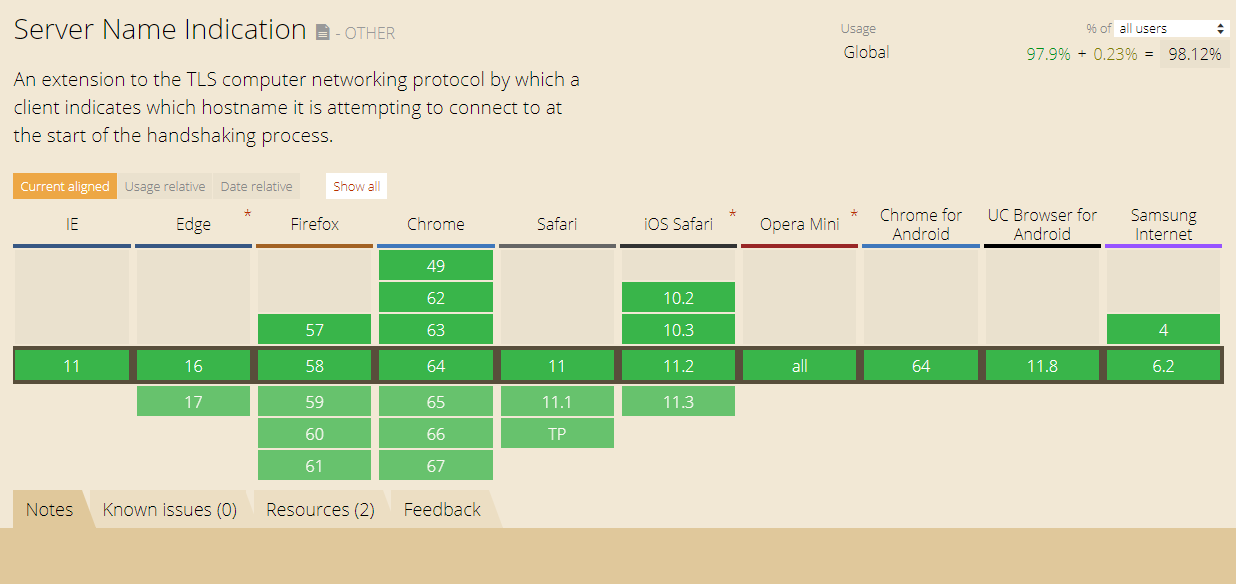Open the Notes tab
The width and height of the screenshot is (1236, 584).
50,510
